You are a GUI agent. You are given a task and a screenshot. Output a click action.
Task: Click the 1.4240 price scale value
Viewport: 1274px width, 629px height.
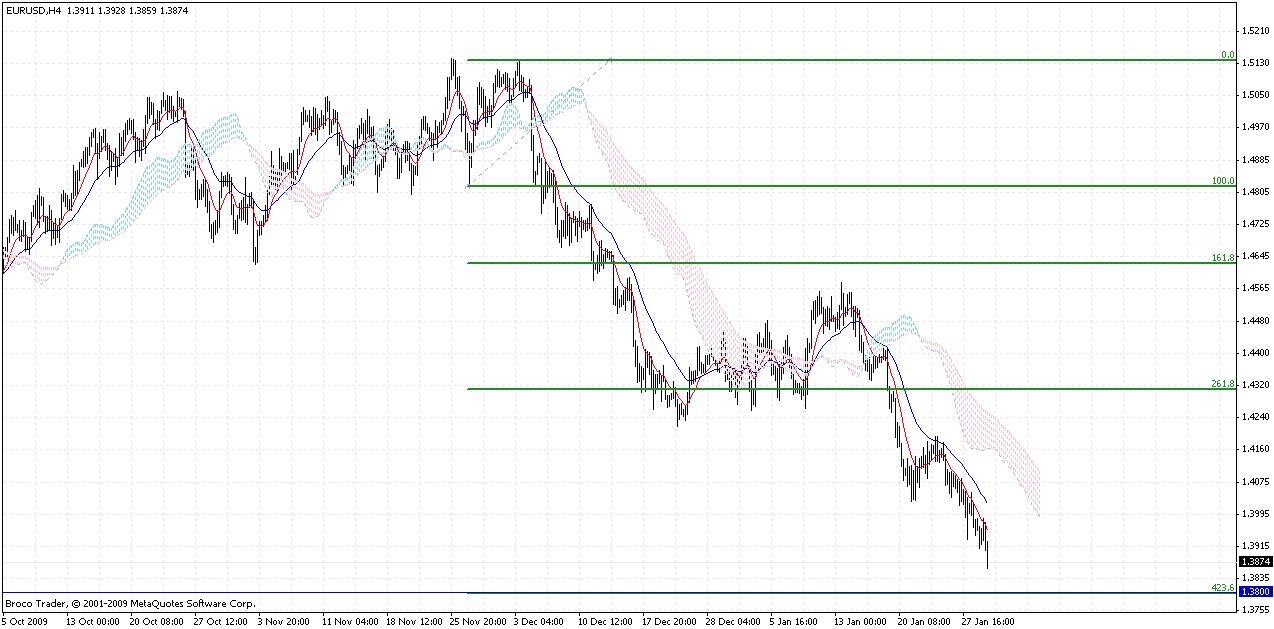1256,418
